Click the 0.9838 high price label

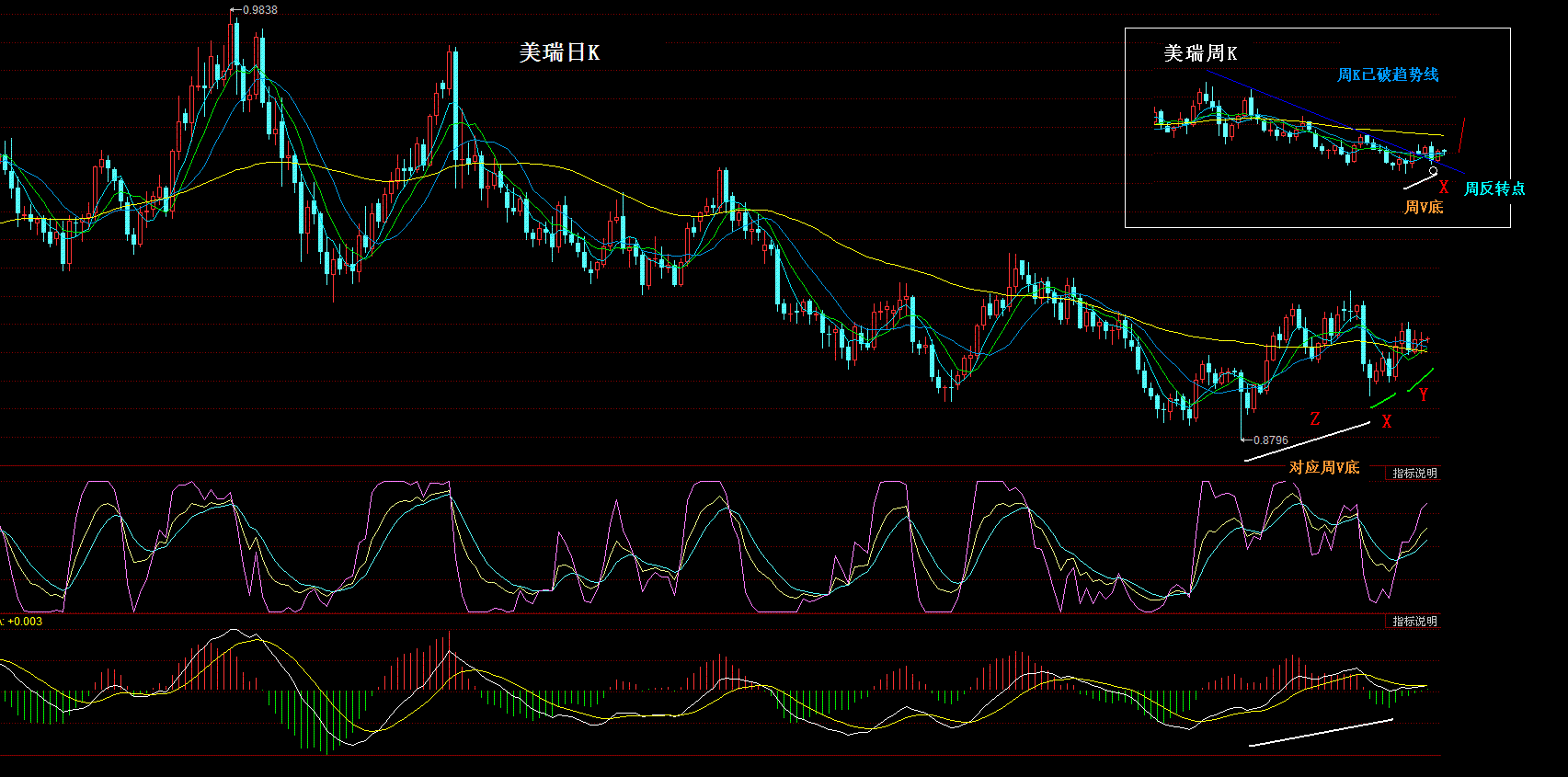tap(259, 10)
